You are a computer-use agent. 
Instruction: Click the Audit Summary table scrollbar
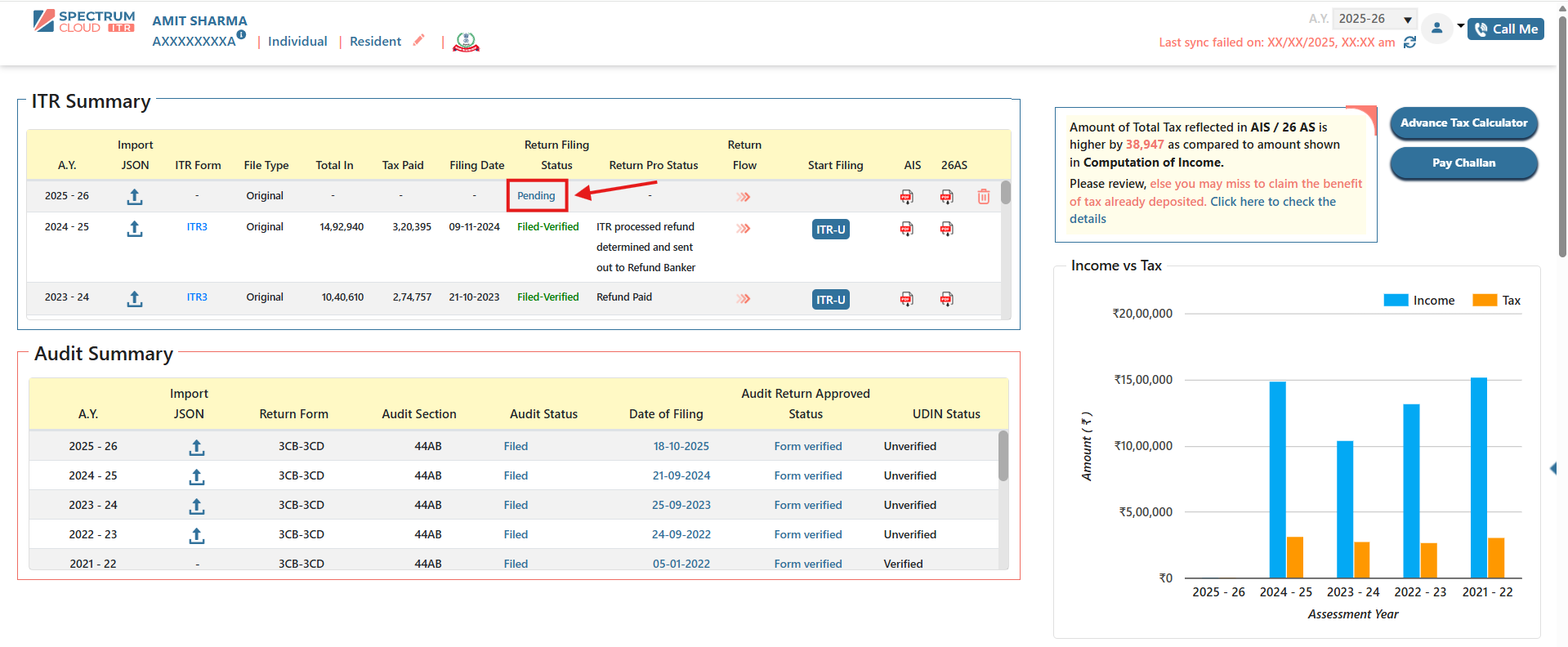pos(1003,457)
